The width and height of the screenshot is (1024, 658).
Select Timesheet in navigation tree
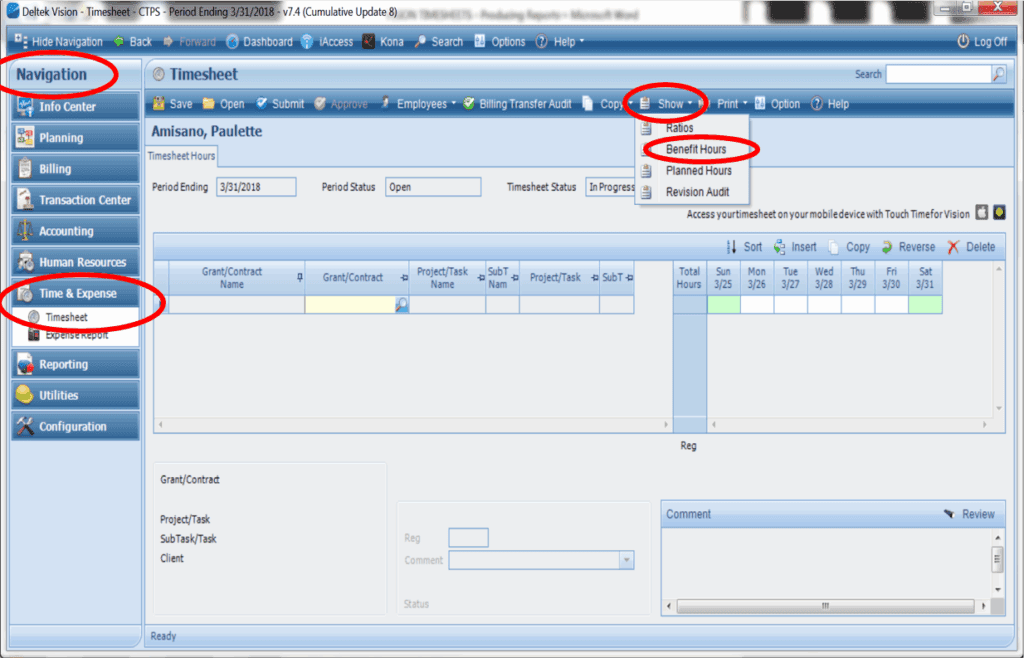tap(66, 317)
